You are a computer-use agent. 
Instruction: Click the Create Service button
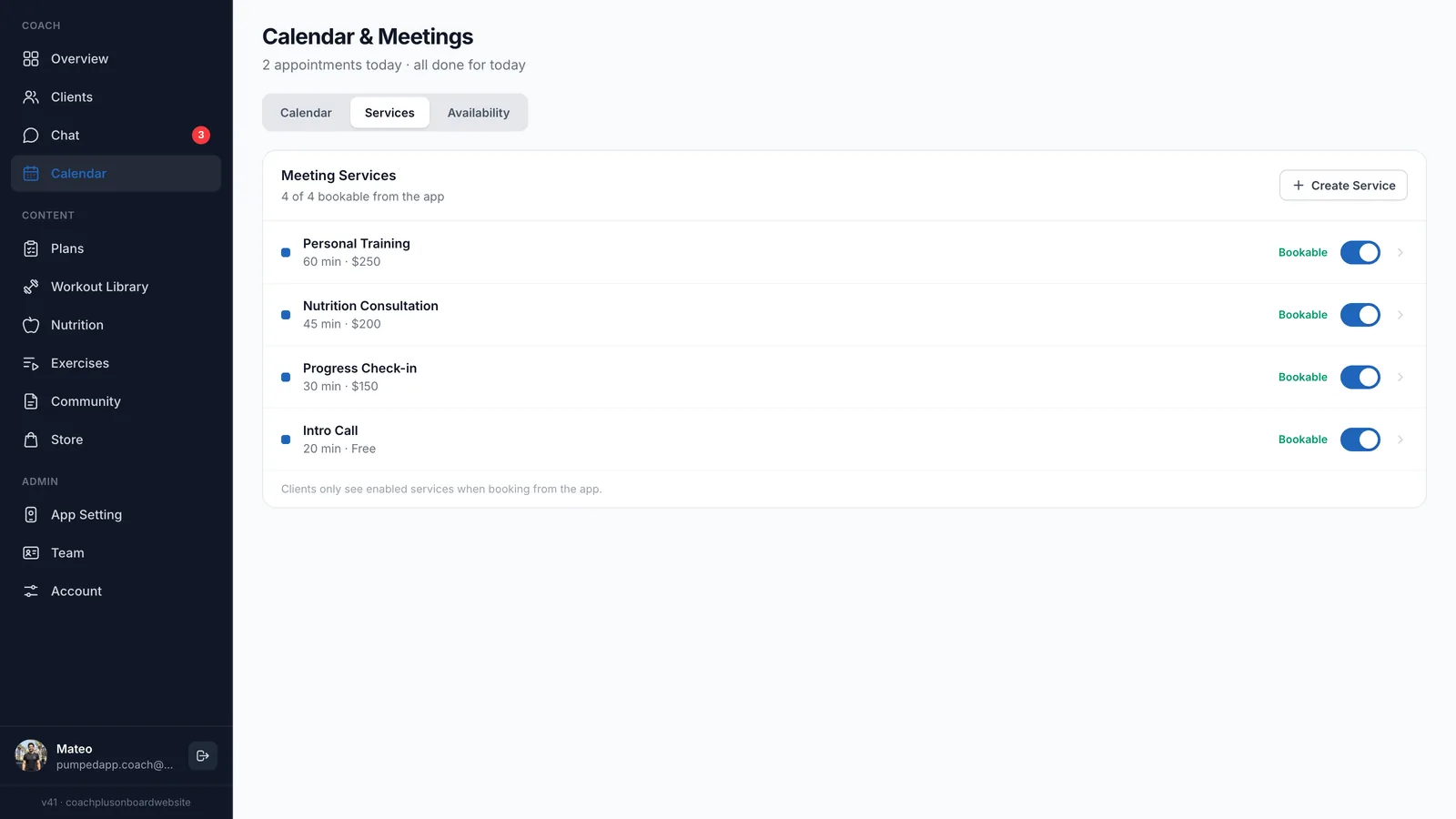tap(1343, 186)
